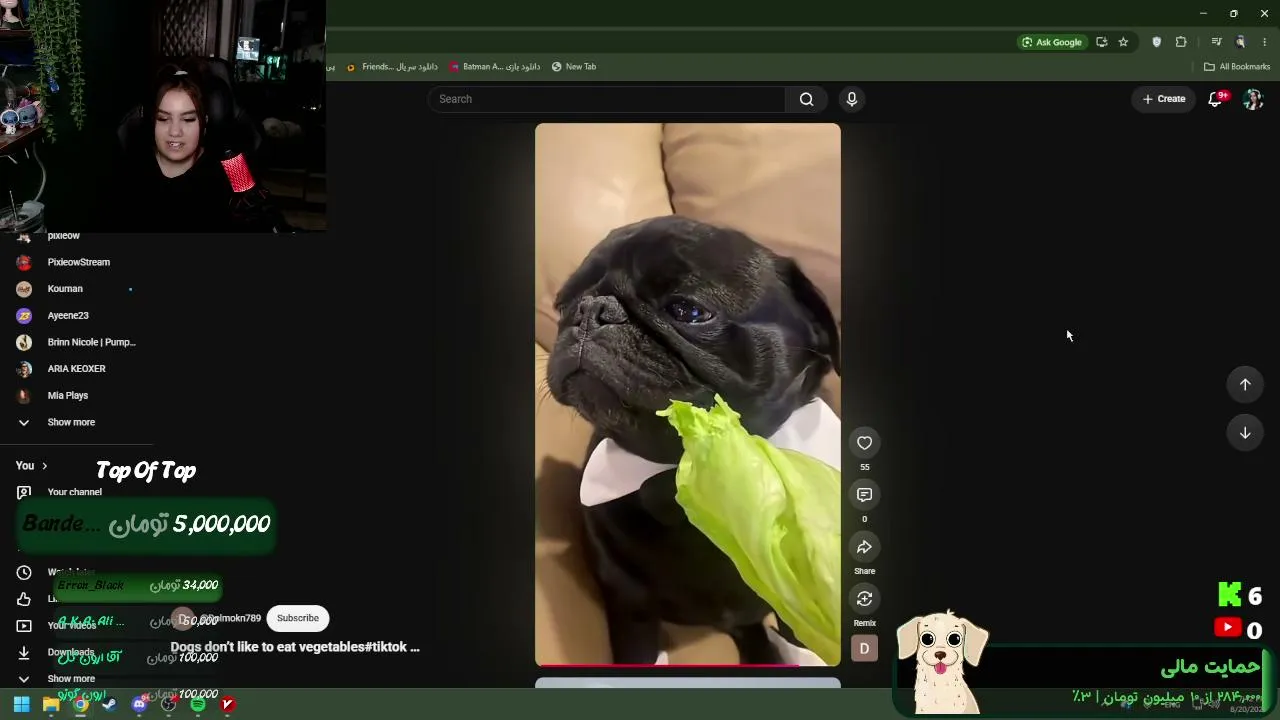Click the search magnifier button
This screenshot has height=720, width=1280.
(x=806, y=99)
